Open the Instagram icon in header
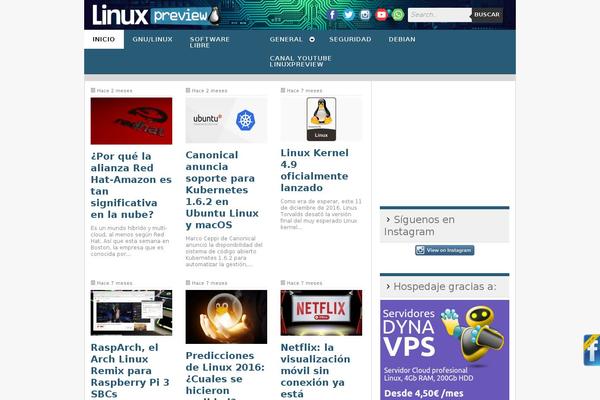The width and height of the screenshot is (600, 400). click(x=365, y=15)
